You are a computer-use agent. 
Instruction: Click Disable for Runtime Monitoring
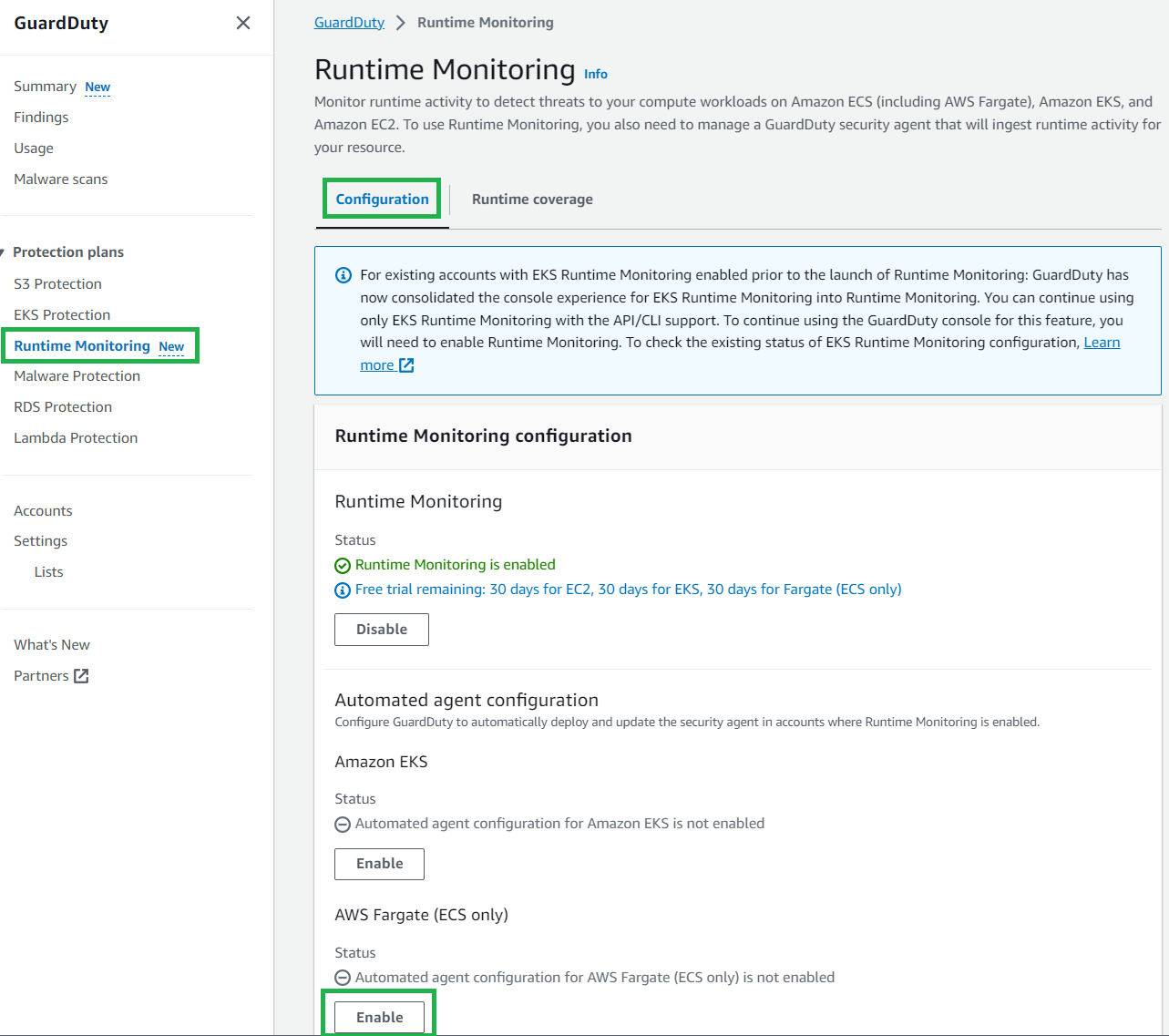tap(381, 629)
